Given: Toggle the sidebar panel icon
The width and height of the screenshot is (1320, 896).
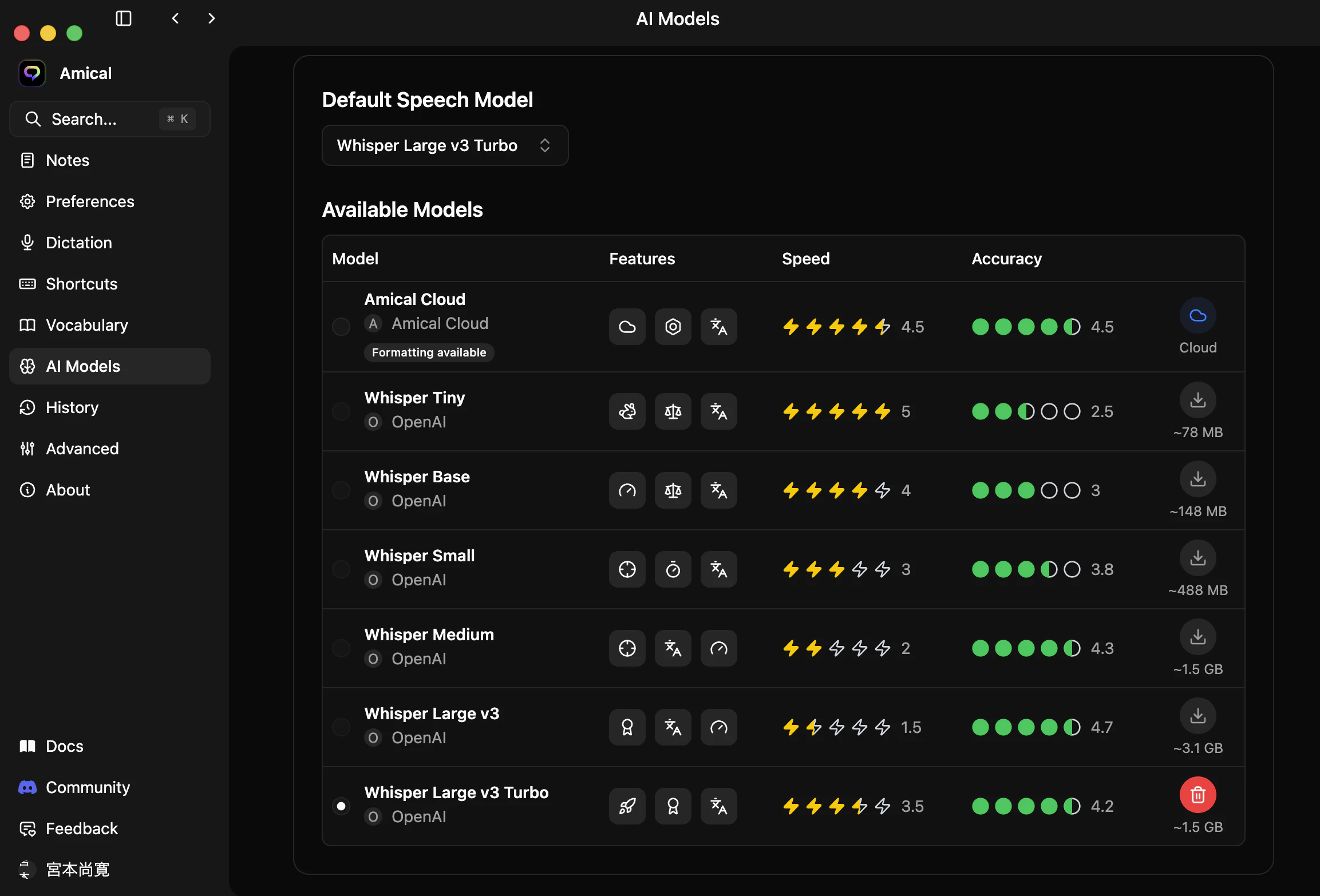Looking at the screenshot, I should coord(124,18).
